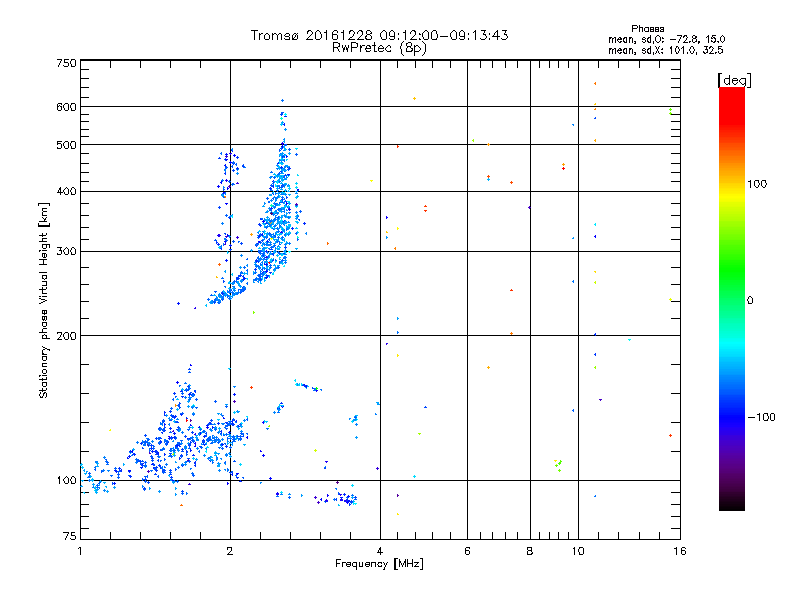Viewport: 800px width, 600px height.
Task: Click the '[deg]' colorbar unit label
Action: click(x=734, y=80)
